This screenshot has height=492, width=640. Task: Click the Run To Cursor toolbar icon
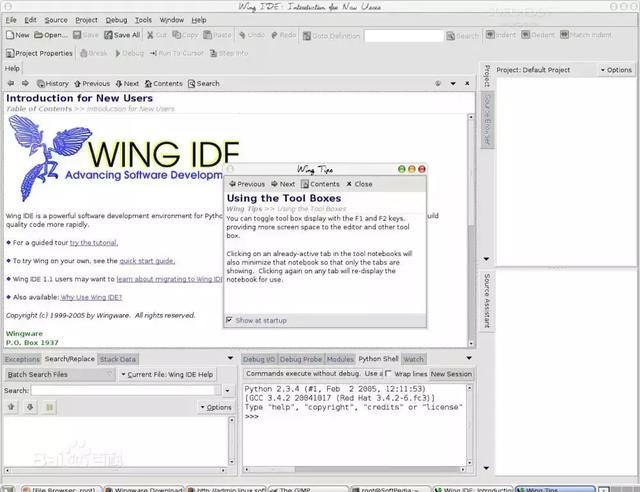click(176, 53)
